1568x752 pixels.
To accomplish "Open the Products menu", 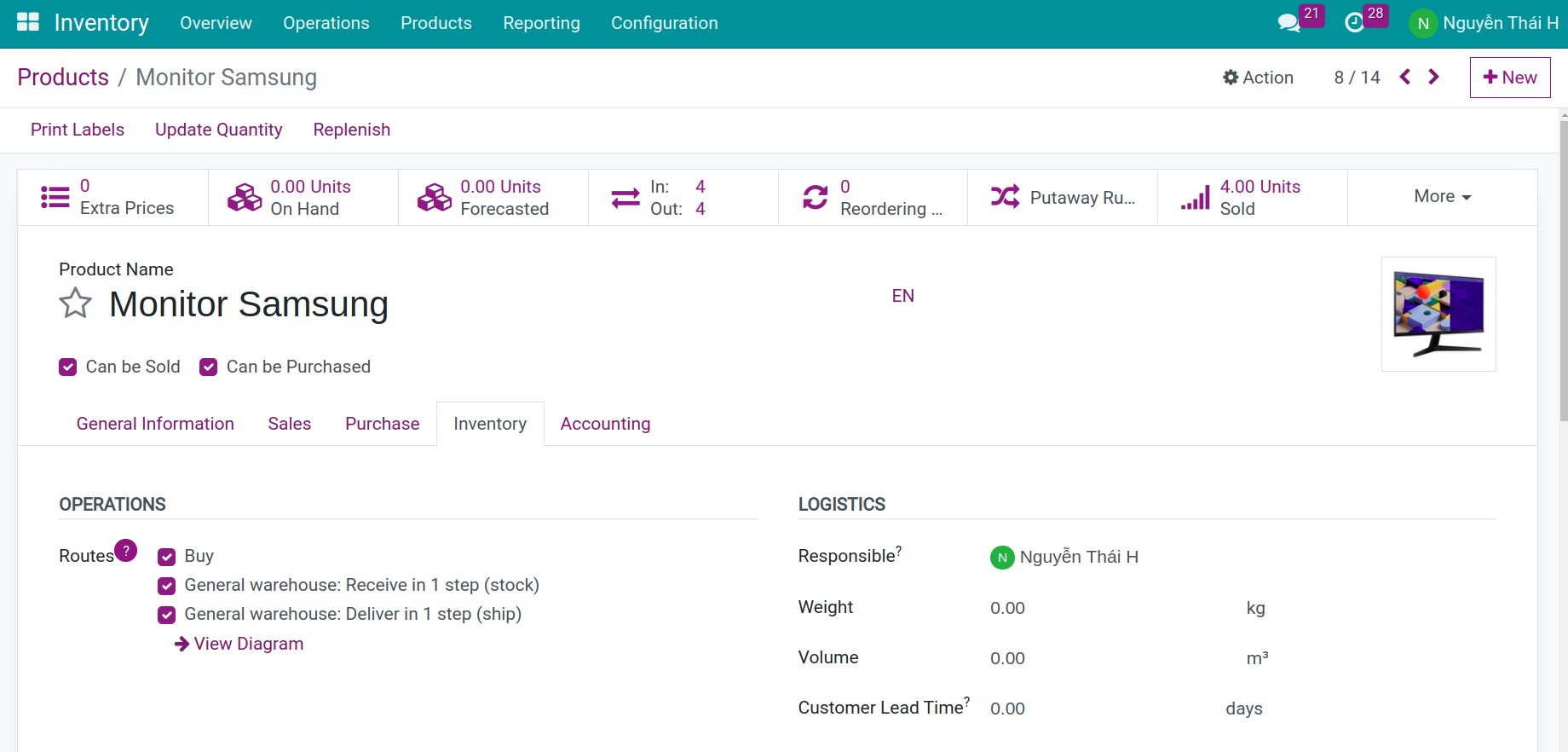I will (x=436, y=23).
